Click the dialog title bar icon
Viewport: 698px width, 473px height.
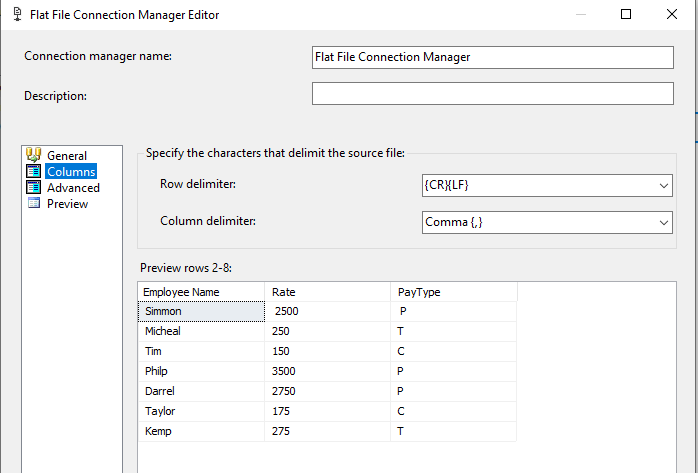tap(13, 15)
